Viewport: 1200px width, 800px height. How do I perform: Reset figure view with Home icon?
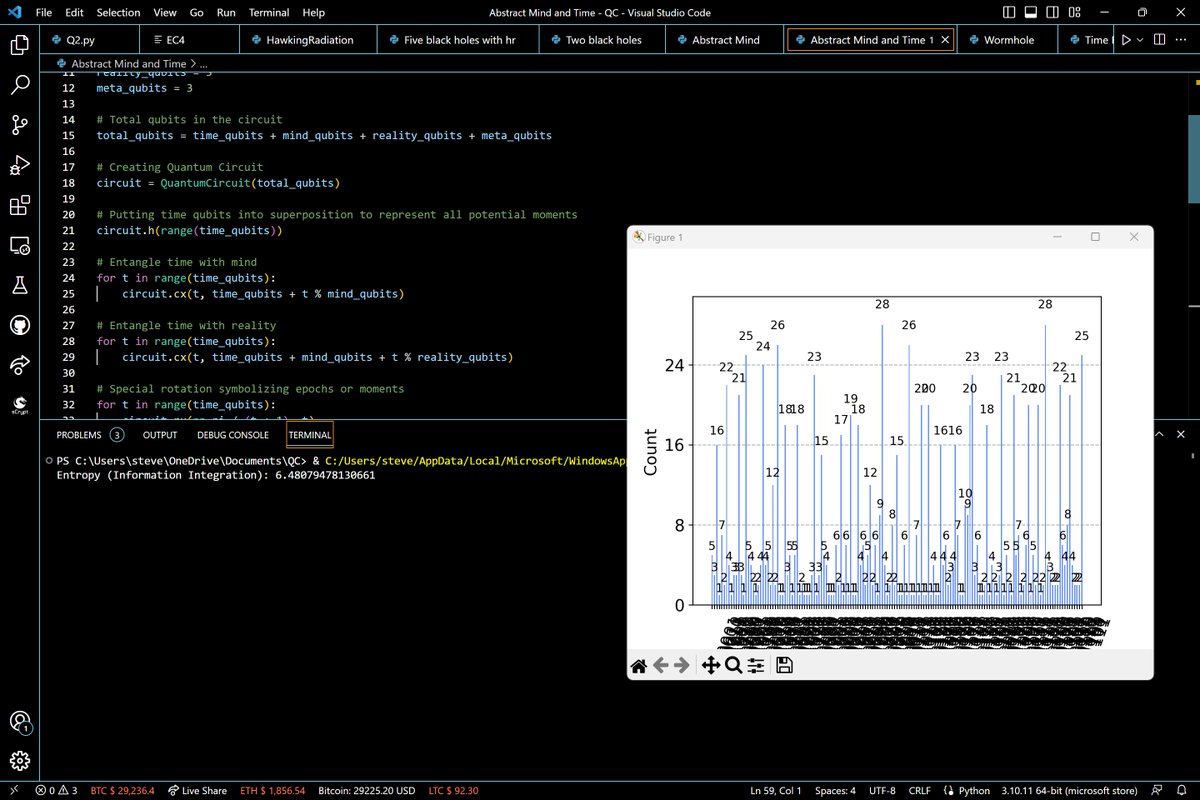click(639, 665)
